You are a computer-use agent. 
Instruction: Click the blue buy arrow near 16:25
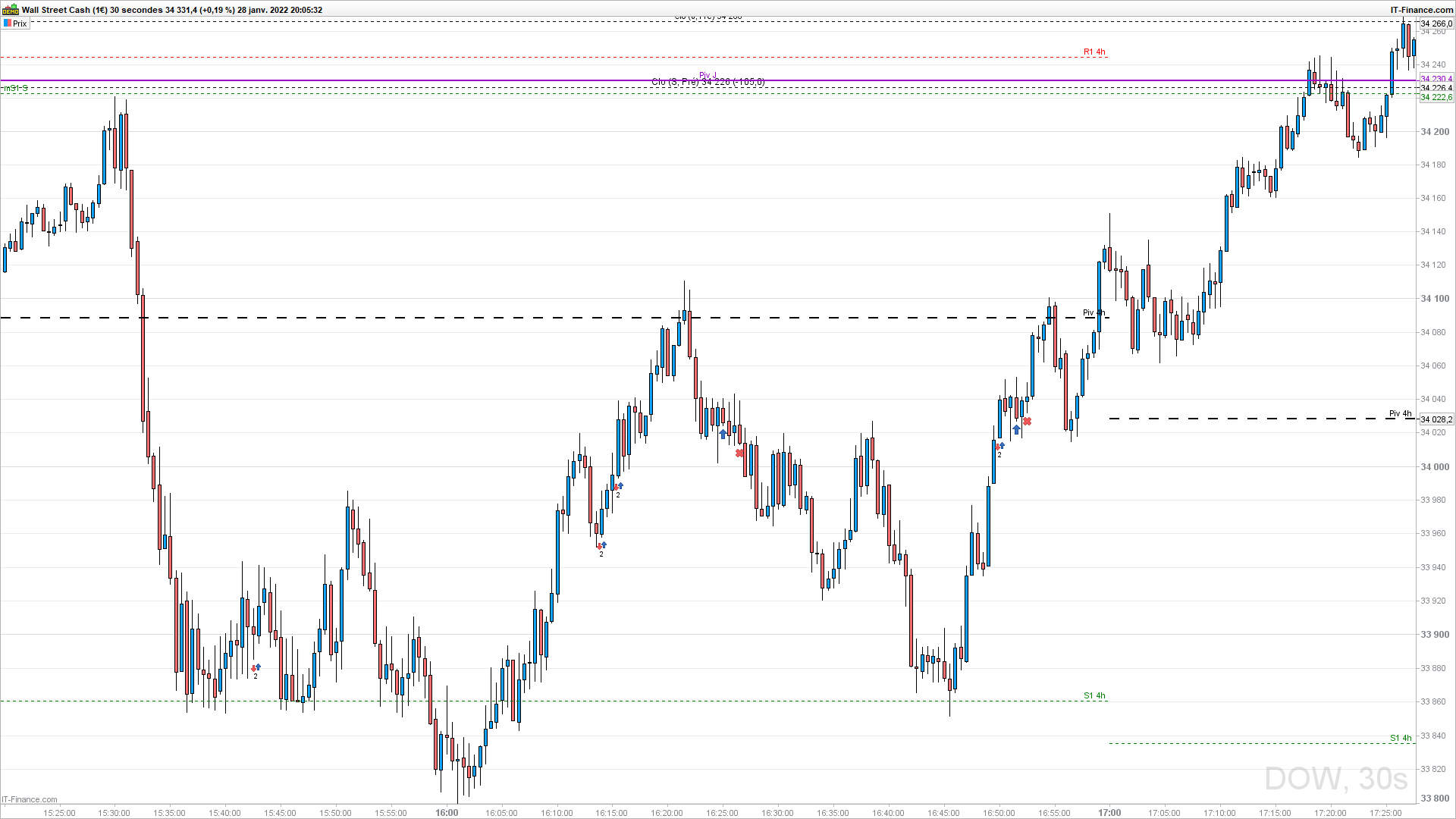(723, 434)
